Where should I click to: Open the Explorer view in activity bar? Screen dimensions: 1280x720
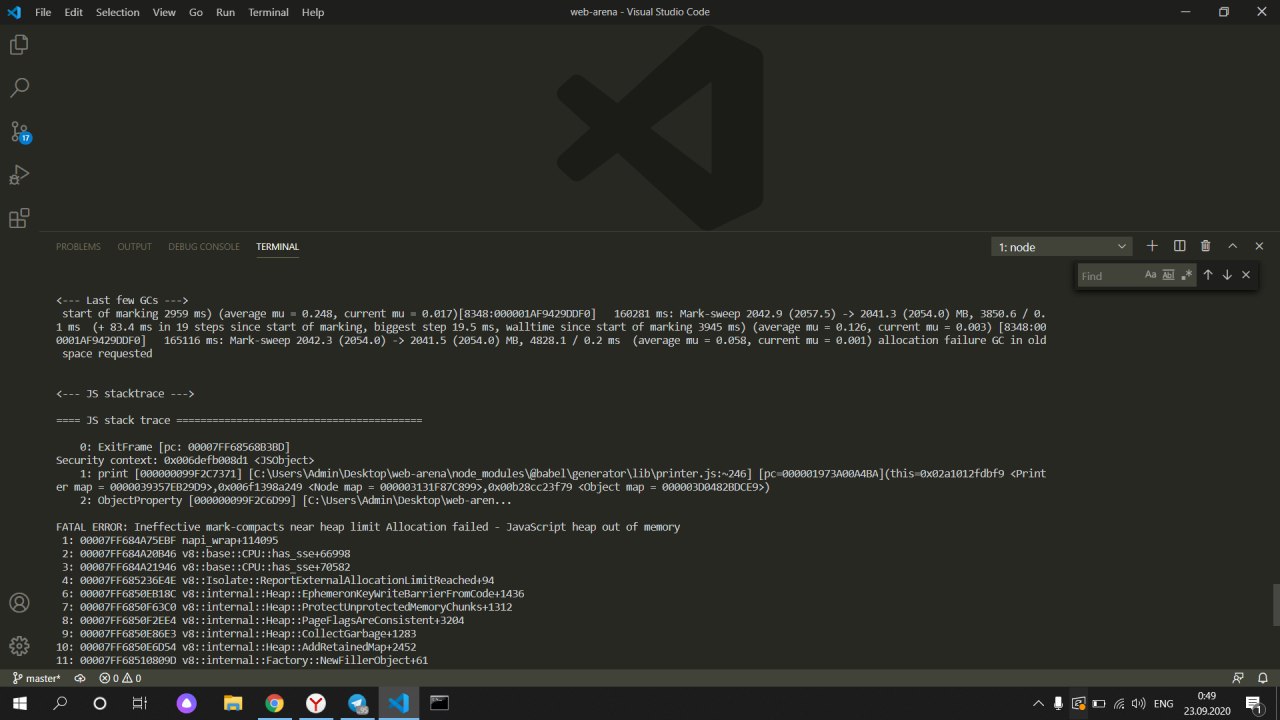(x=19, y=45)
